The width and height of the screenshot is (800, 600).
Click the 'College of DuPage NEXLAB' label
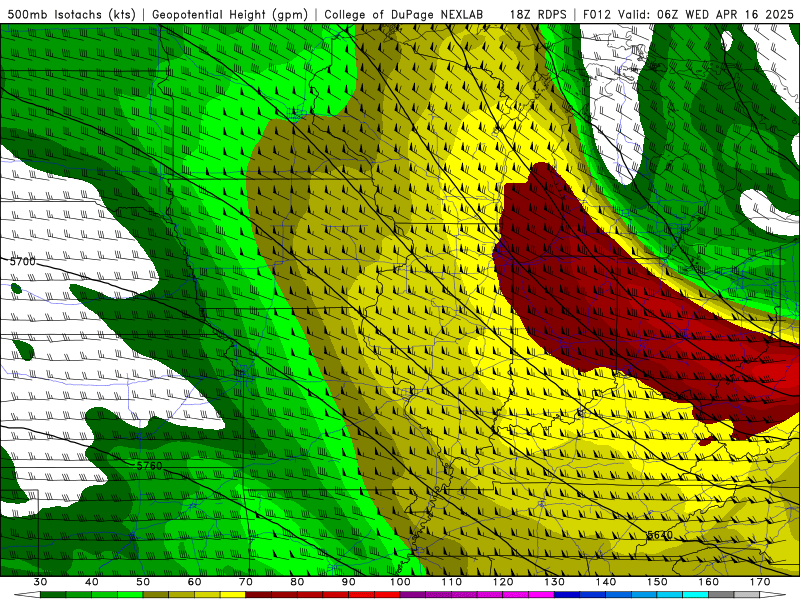[x=403, y=14]
